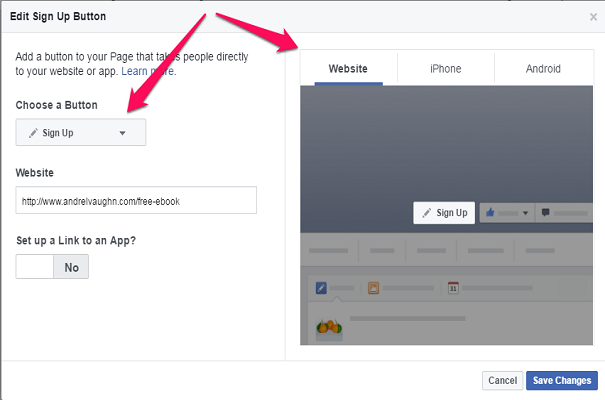This screenshot has height=400, width=605.
Task: Click the thumbs-up Like icon in preview
Action: [490, 213]
